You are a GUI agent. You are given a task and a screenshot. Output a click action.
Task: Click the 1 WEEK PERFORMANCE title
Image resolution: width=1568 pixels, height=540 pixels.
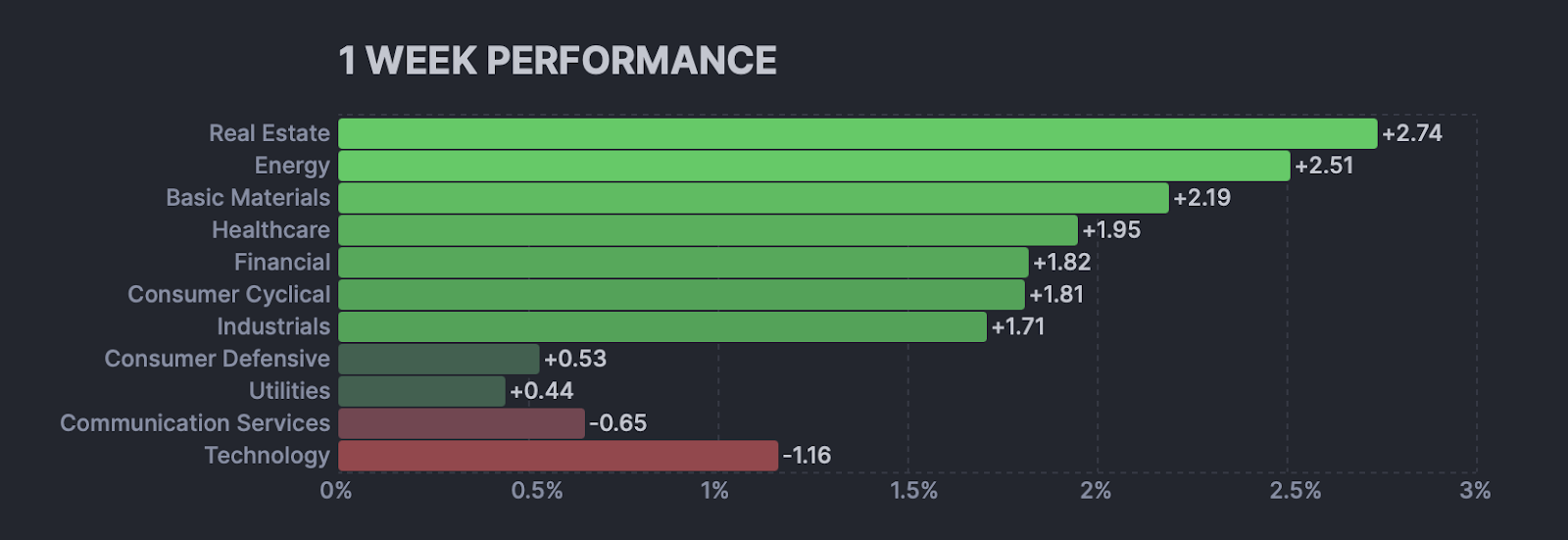(558, 61)
